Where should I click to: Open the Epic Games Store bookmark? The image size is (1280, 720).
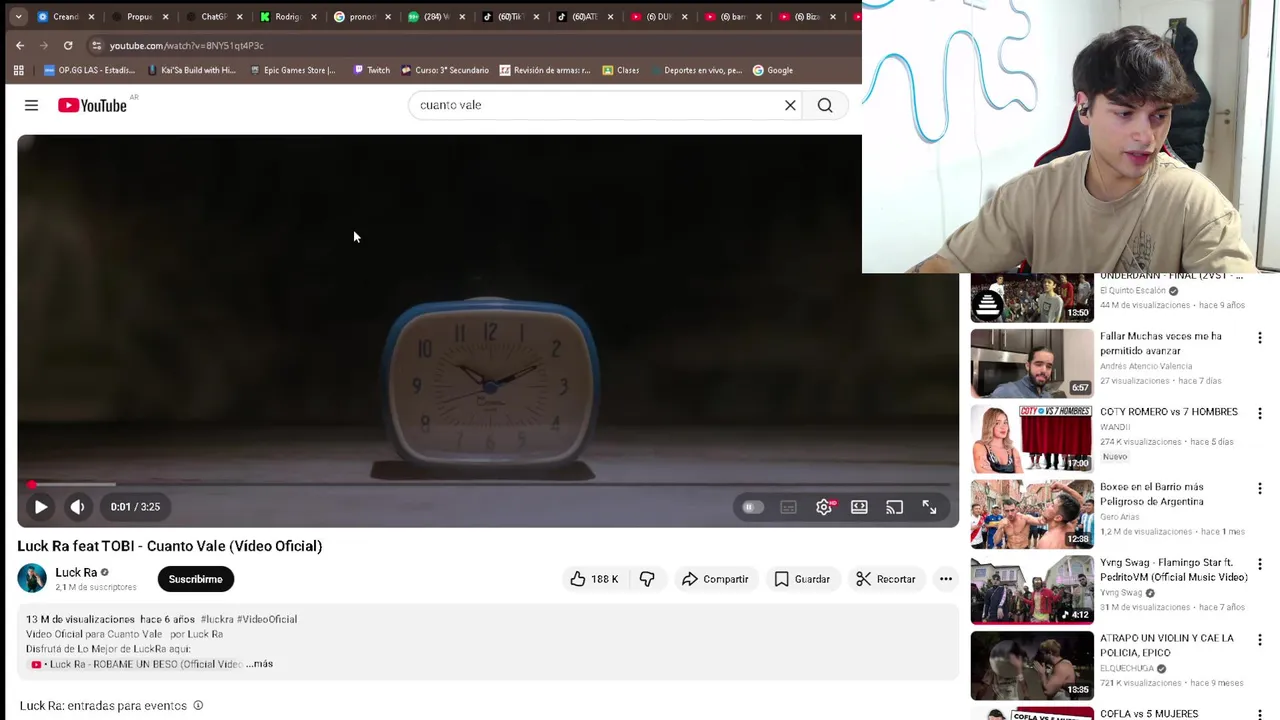[x=293, y=70]
